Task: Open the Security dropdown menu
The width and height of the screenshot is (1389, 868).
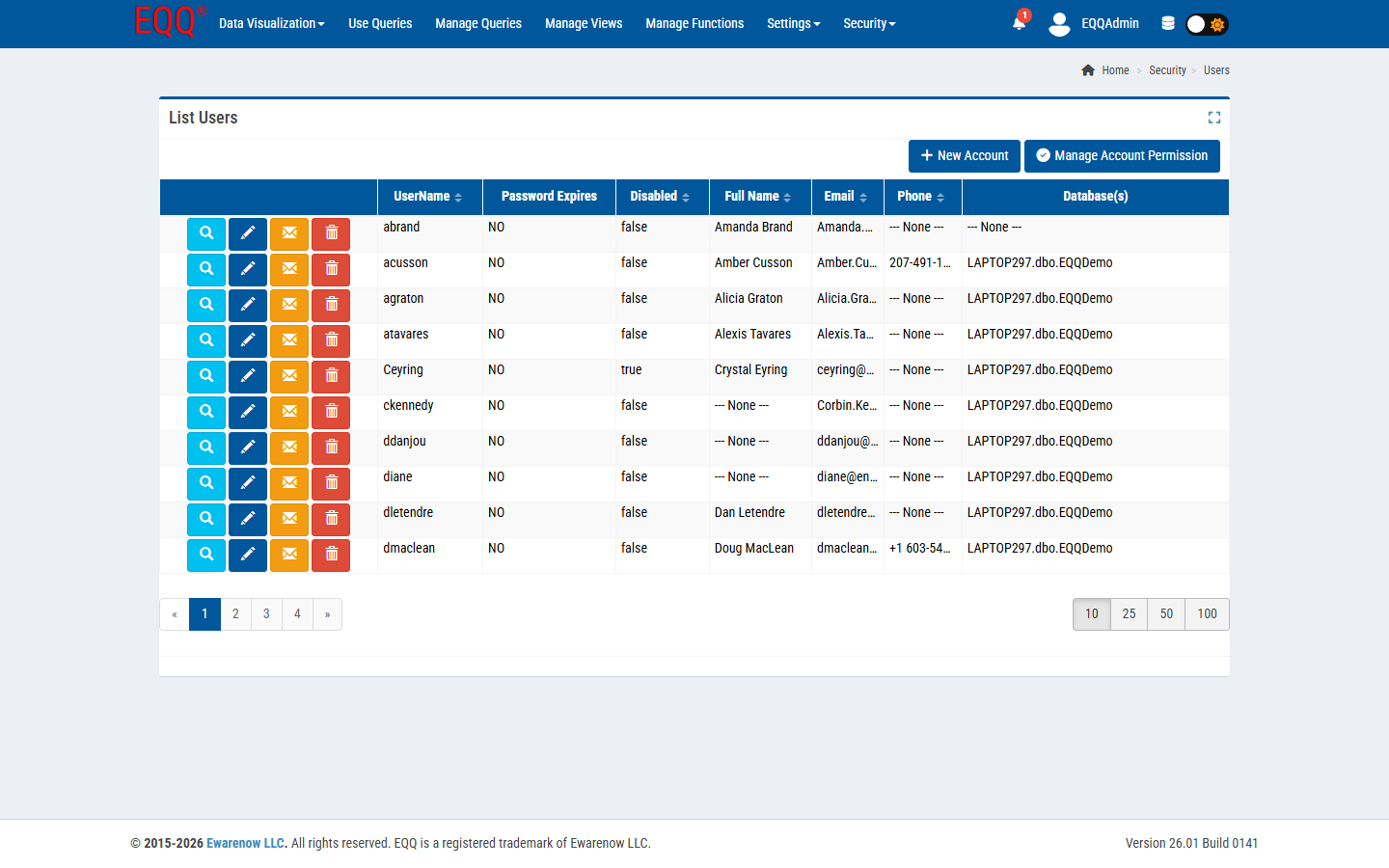Action: (x=869, y=23)
